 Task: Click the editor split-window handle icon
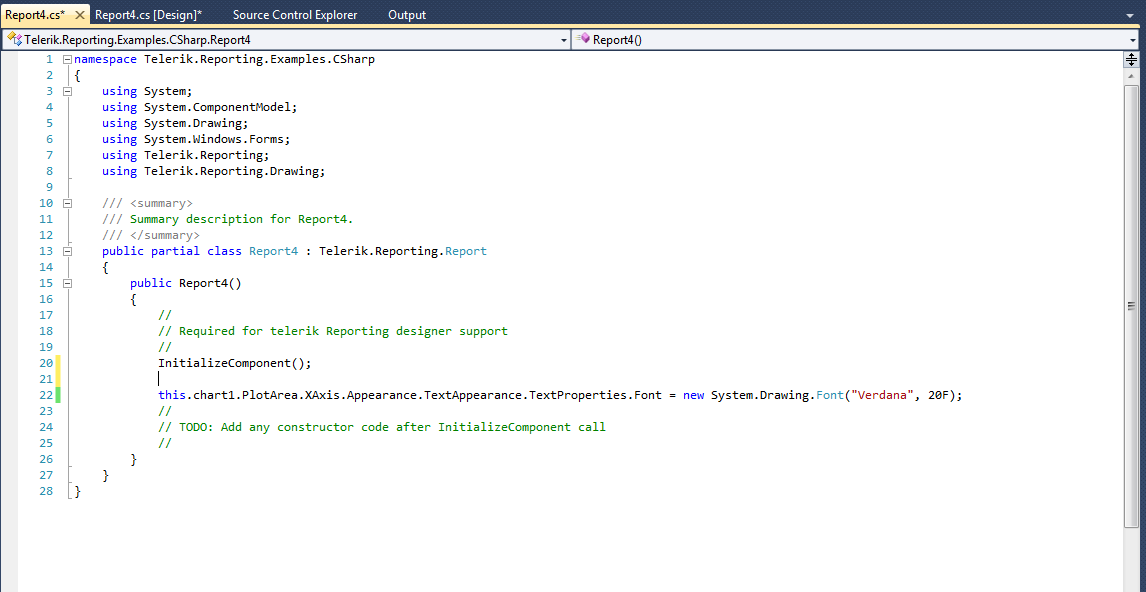pyautogui.click(x=1131, y=60)
